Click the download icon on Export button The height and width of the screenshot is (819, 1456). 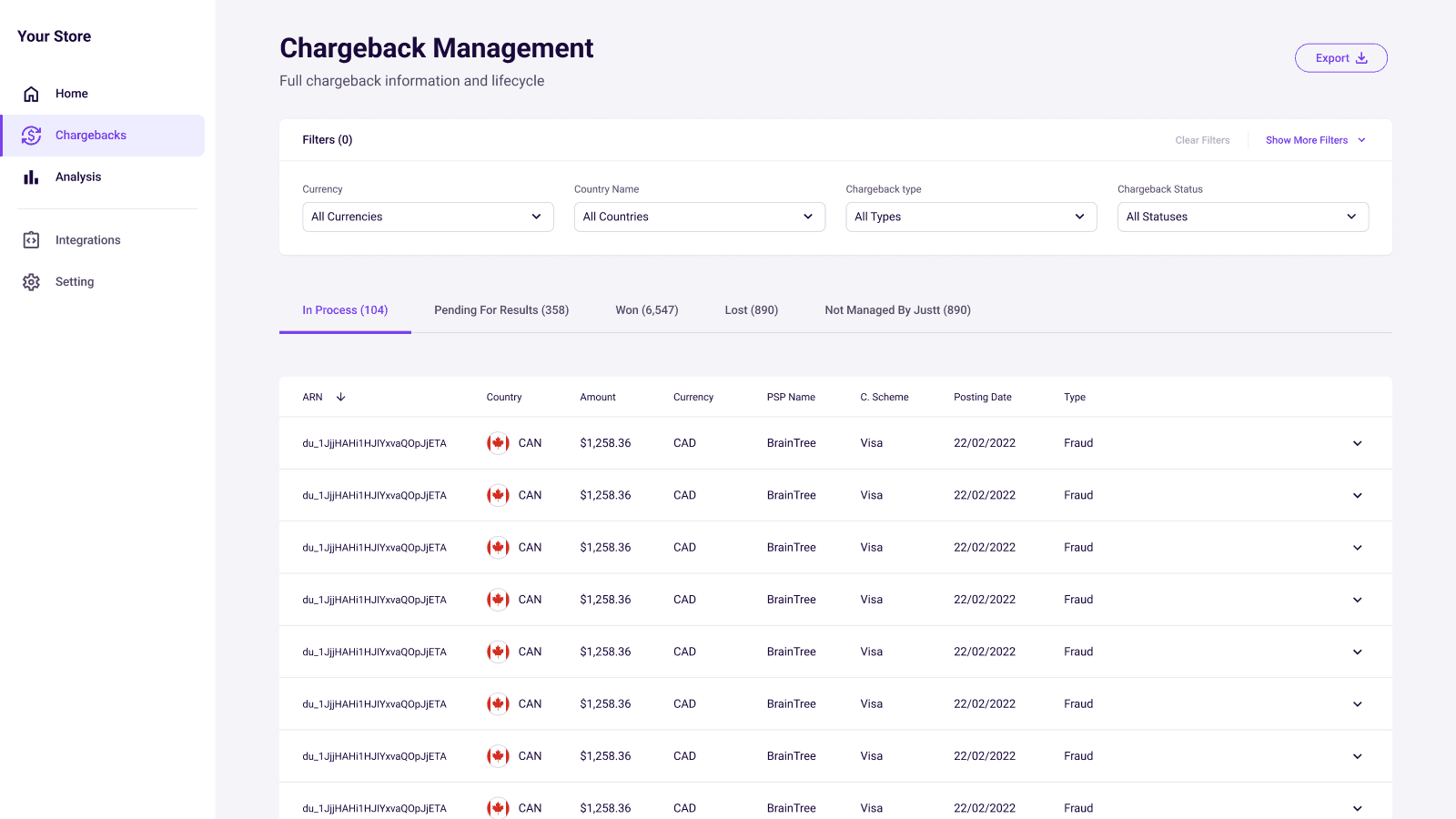[1361, 58]
